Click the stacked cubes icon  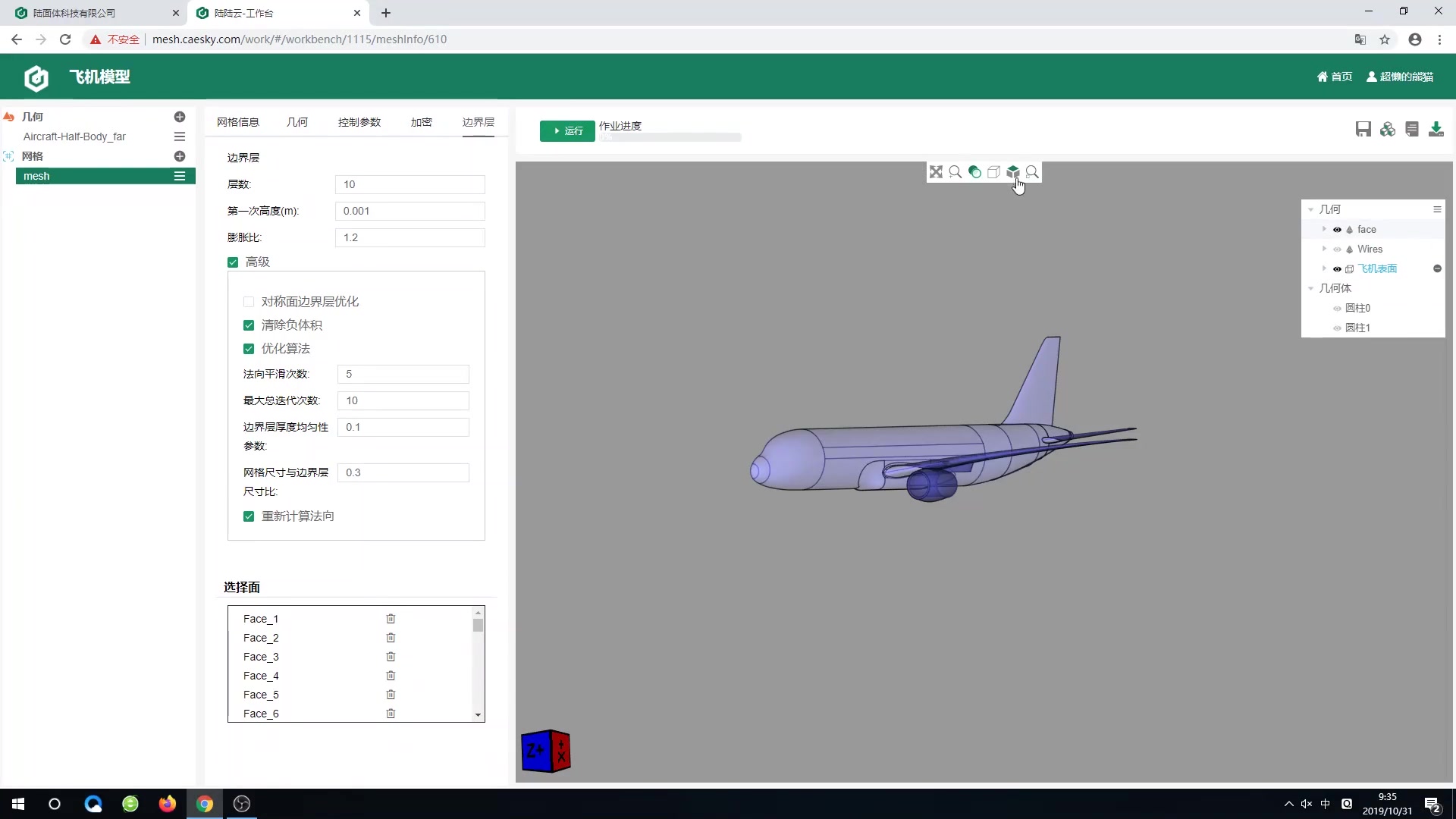tap(1387, 129)
